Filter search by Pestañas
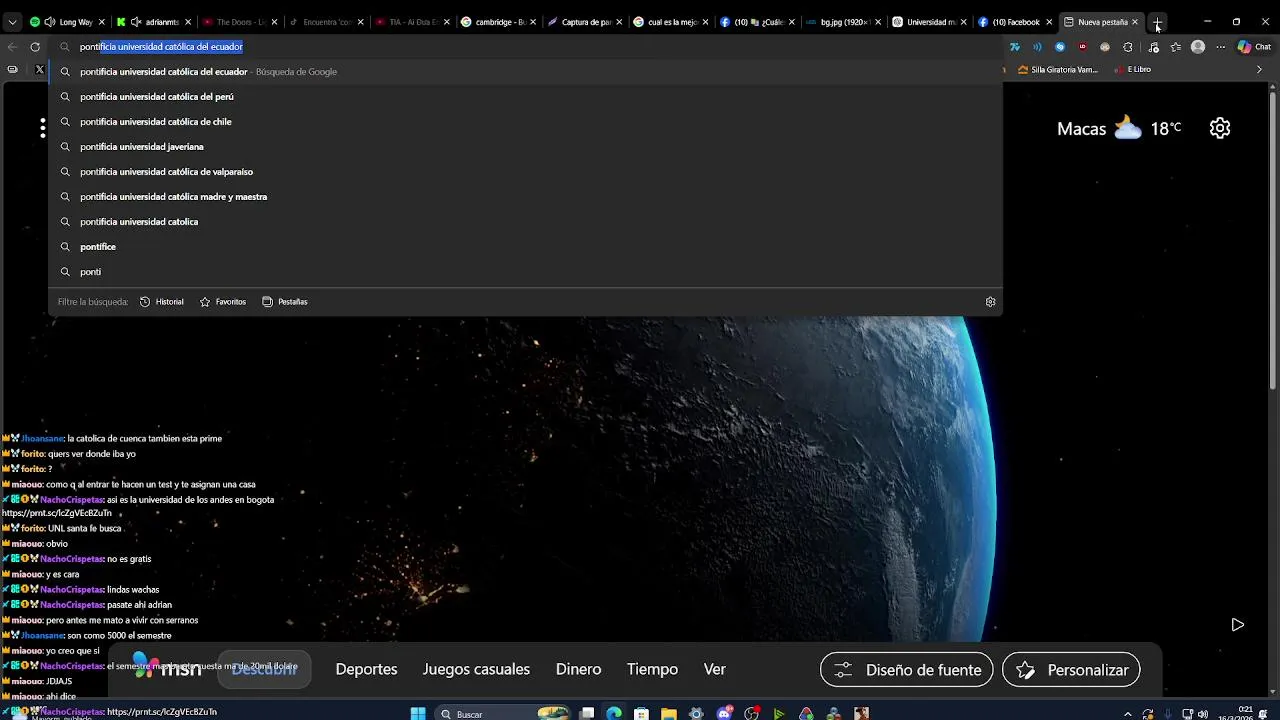This screenshot has width=1280, height=720. [285, 302]
